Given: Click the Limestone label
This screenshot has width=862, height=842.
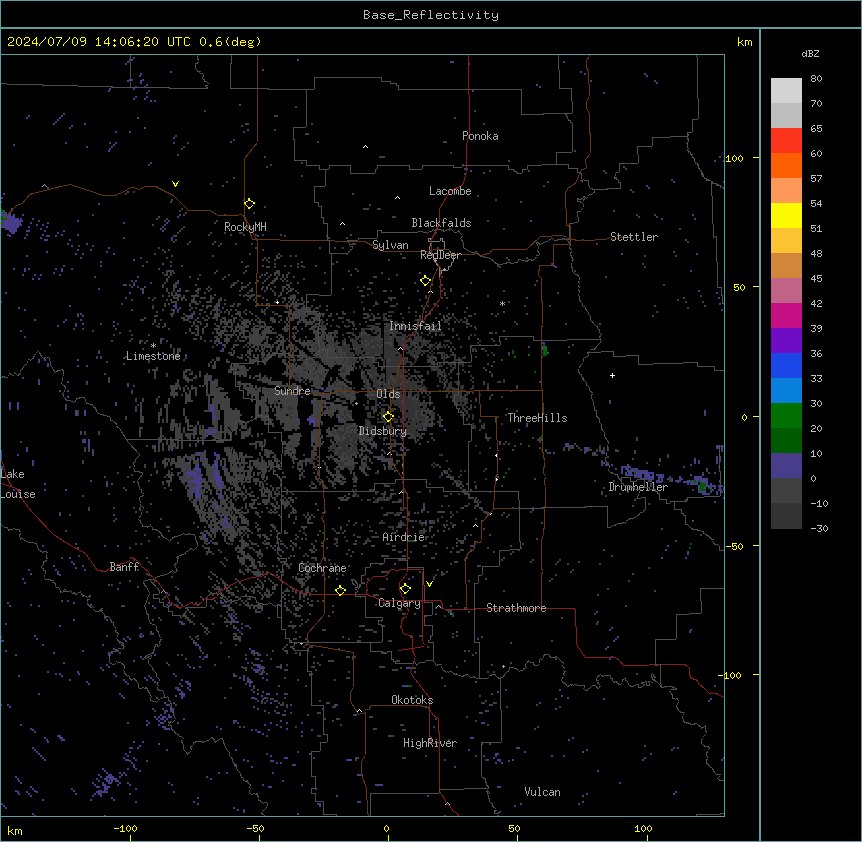Looking at the screenshot, I should pyautogui.click(x=153, y=356).
